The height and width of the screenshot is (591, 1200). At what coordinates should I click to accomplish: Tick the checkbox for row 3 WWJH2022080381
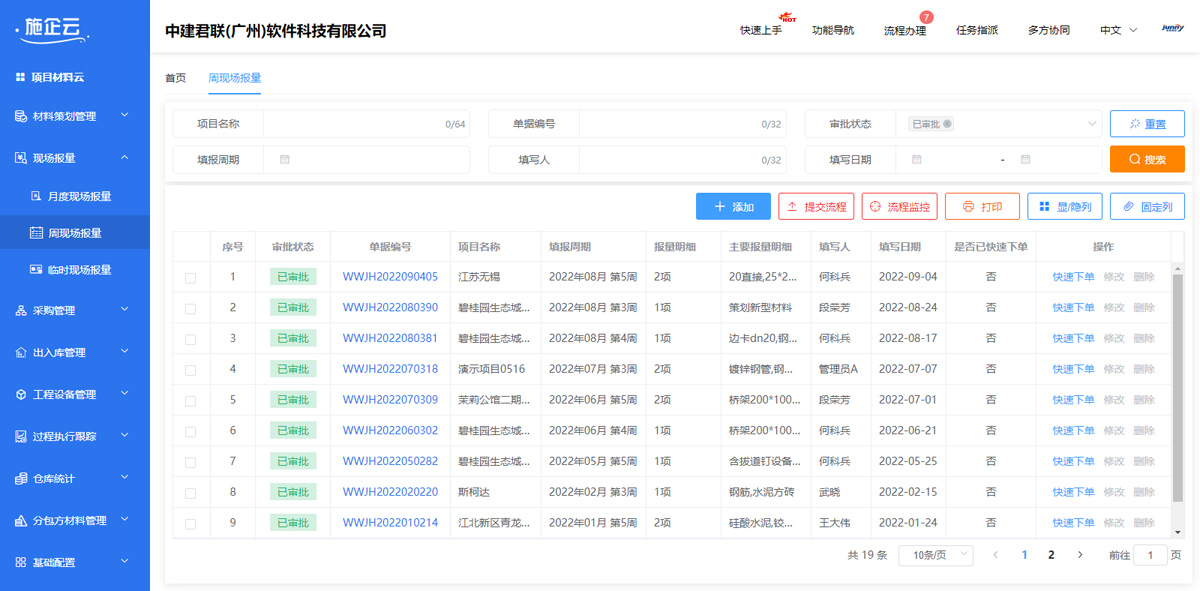click(x=191, y=340)
